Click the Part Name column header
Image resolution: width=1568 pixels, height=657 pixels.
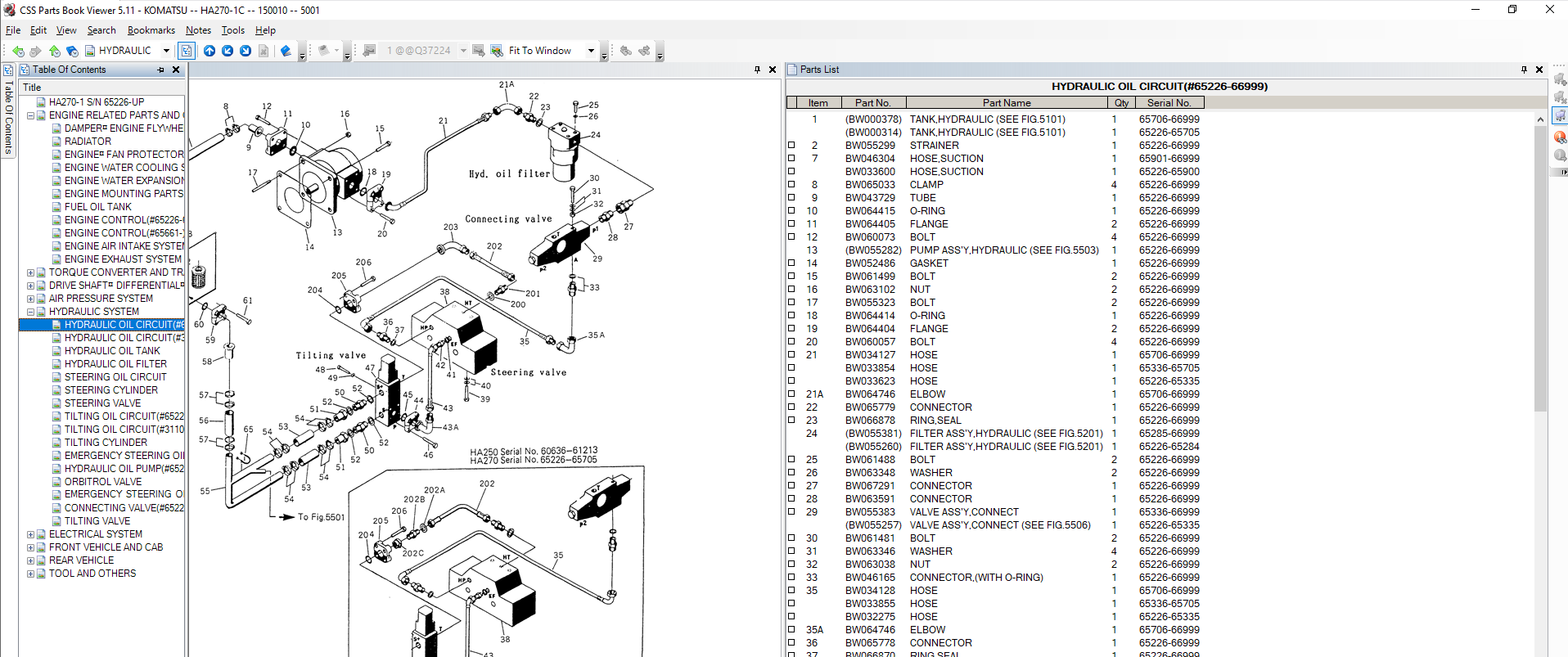point(1006,103)
